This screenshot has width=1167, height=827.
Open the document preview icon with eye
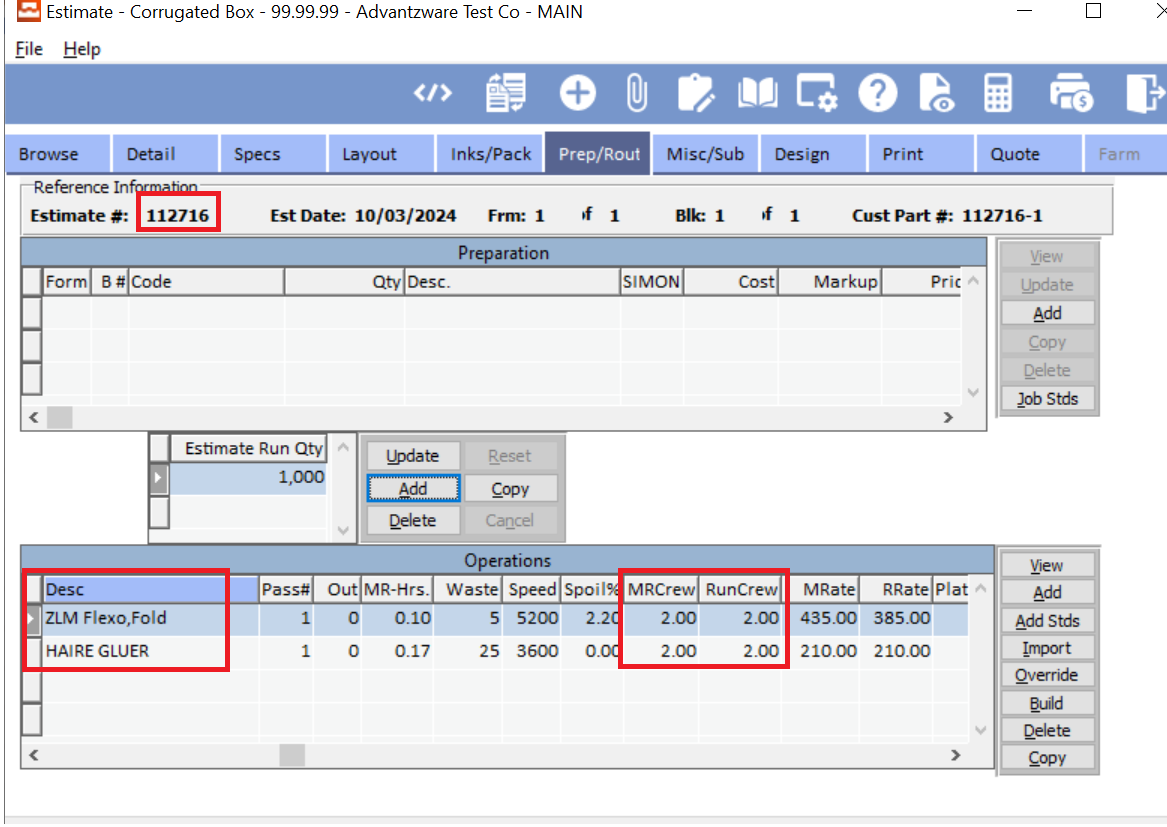[937, 92]
